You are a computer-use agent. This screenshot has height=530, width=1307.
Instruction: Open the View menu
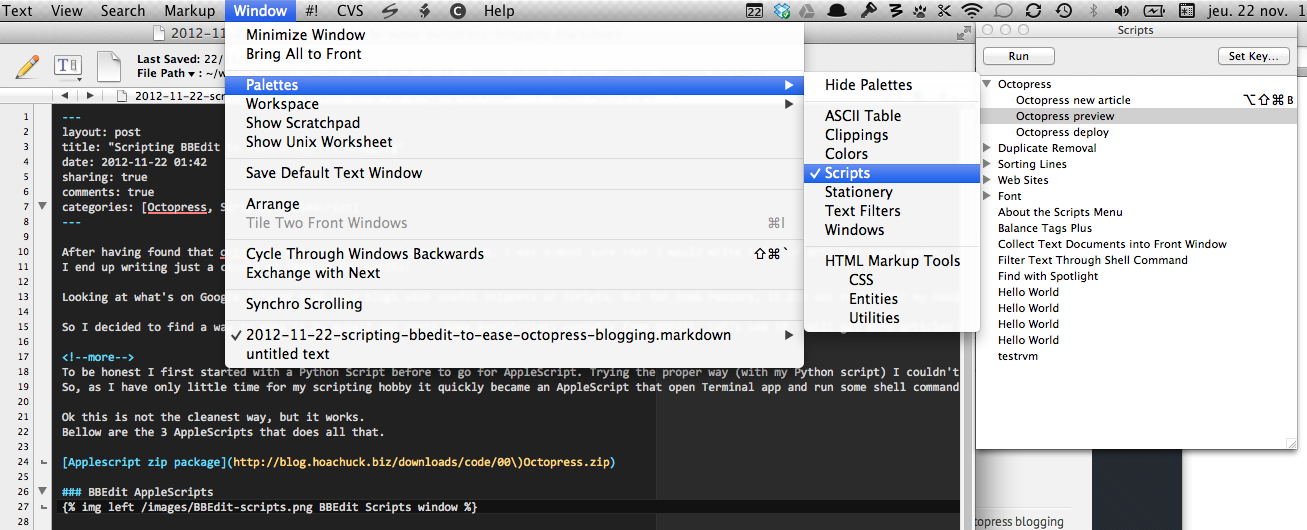tap(67, 11)
